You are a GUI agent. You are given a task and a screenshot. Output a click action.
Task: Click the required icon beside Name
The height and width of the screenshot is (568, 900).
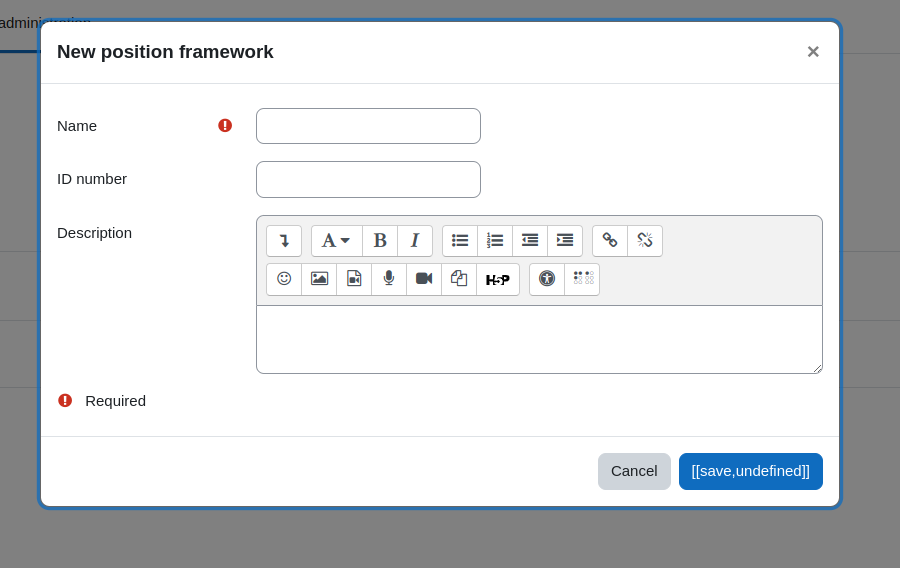coord(225,126)
